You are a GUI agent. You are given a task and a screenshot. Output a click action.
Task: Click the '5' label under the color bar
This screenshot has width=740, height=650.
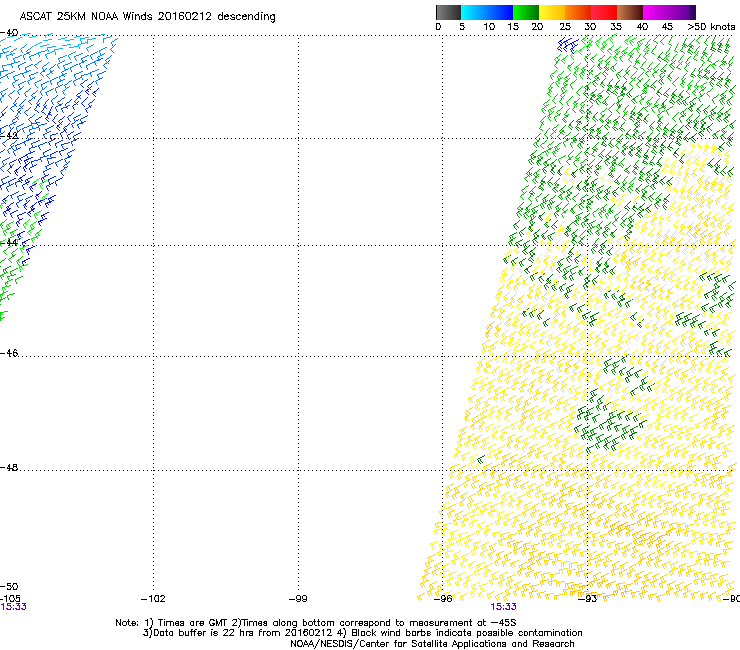tap(462, 27)
